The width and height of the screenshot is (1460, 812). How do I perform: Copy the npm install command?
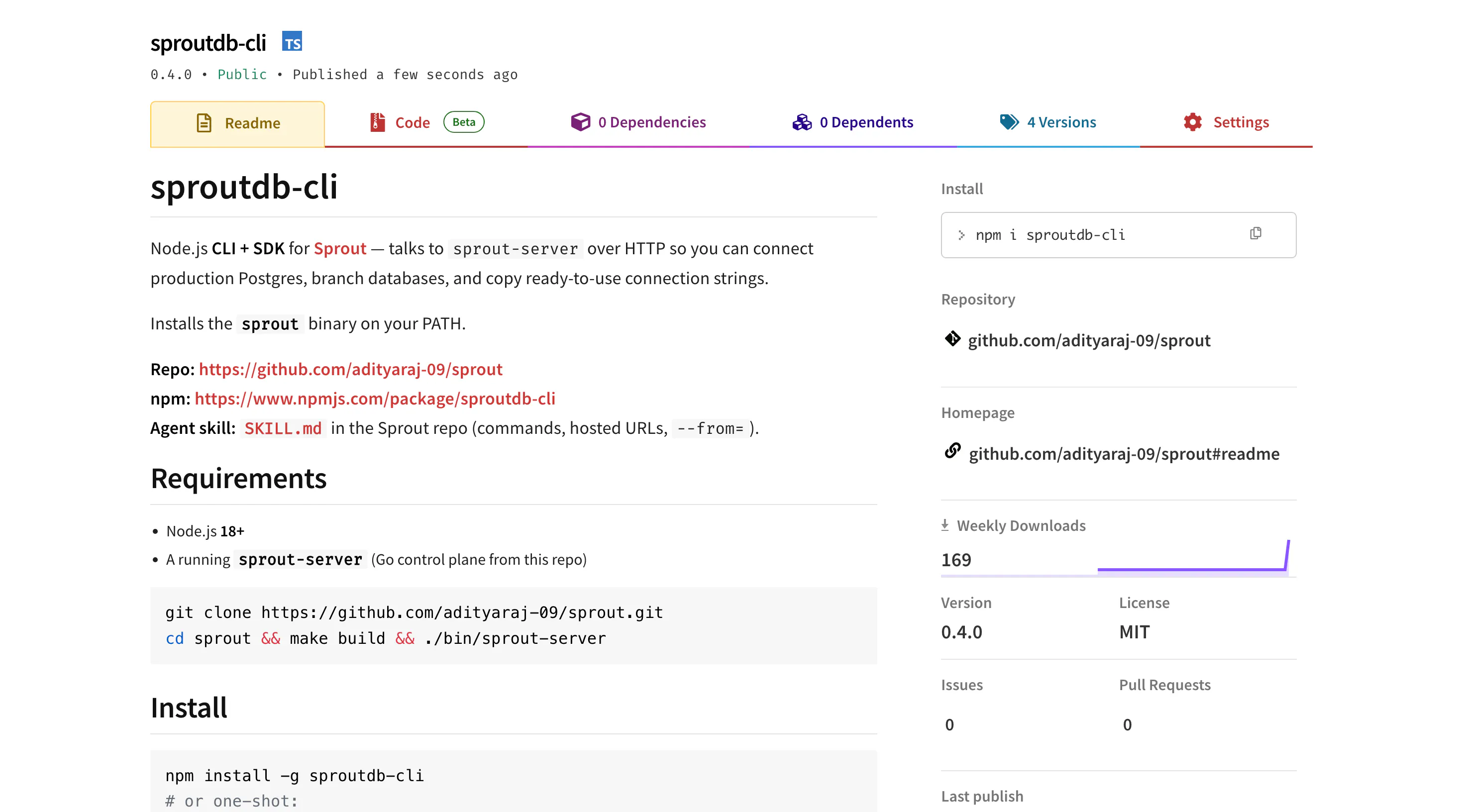[1255, 233]
